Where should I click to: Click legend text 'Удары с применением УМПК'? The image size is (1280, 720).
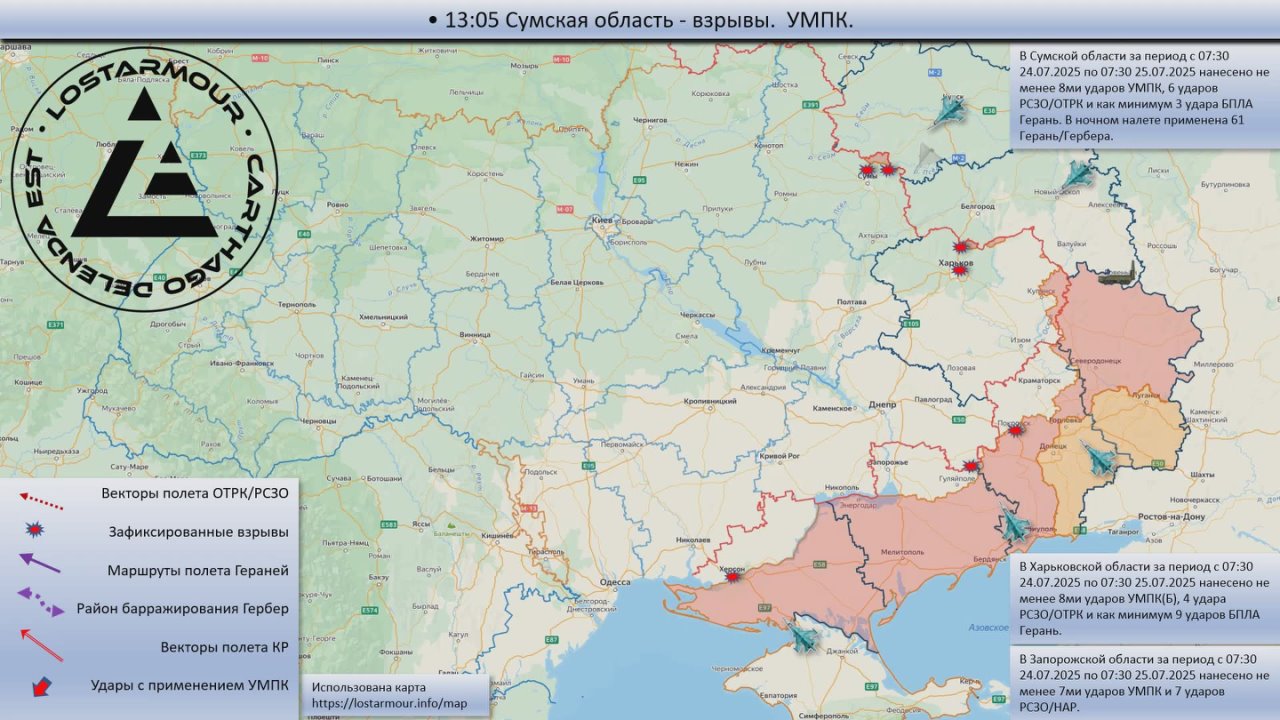point(190,685)
